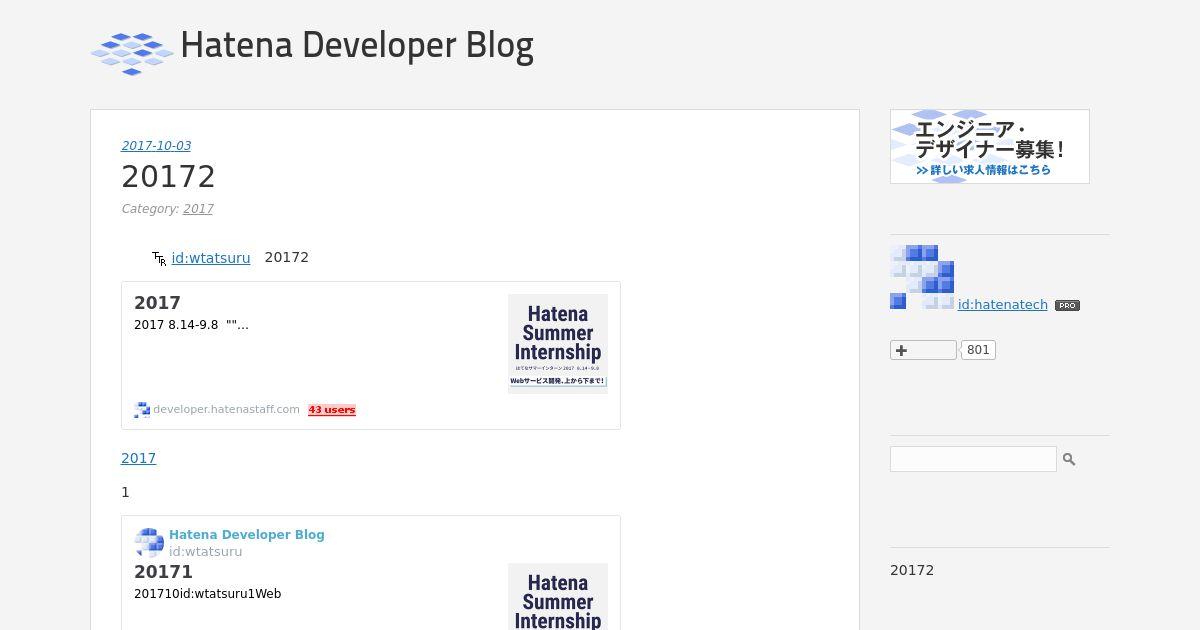This screenshot has height=630, width=1200.
Task: Click the 43 users bookmark badge
Action: pos(332,410)
